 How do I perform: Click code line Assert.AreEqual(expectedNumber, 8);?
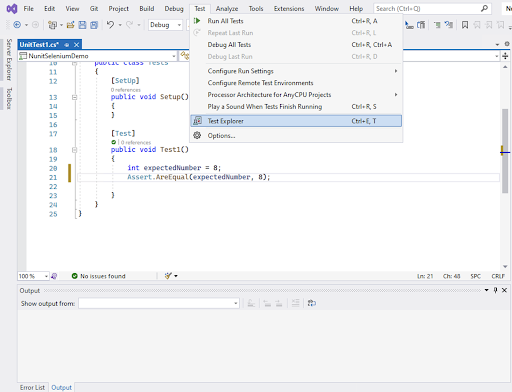[199, 177]
